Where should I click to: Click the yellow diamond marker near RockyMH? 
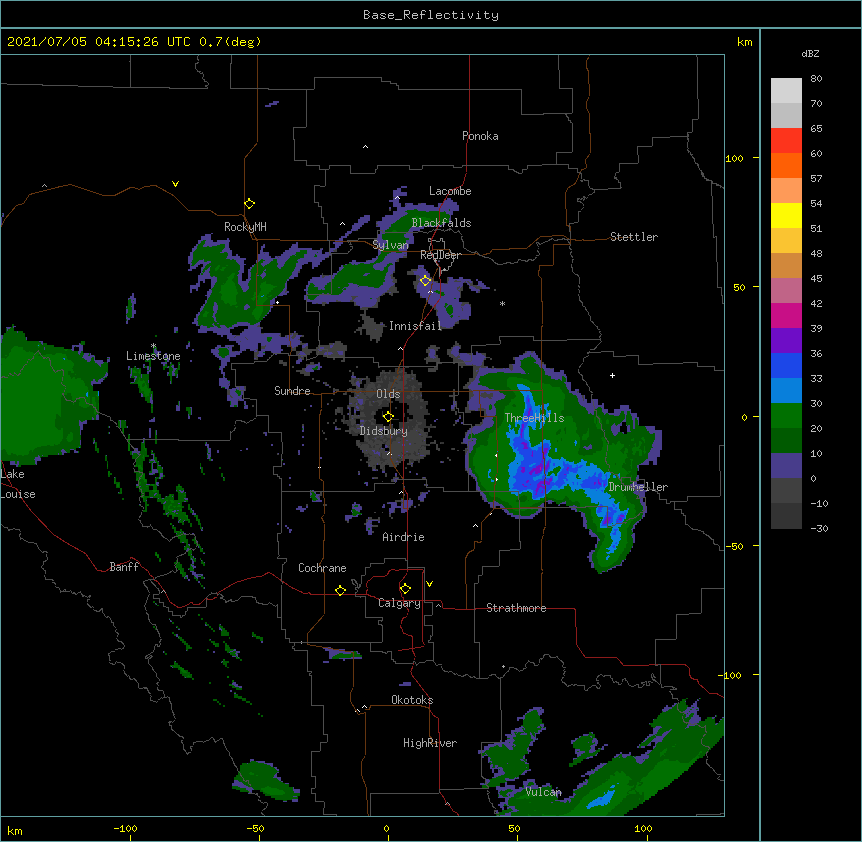[x=249, y=204]
